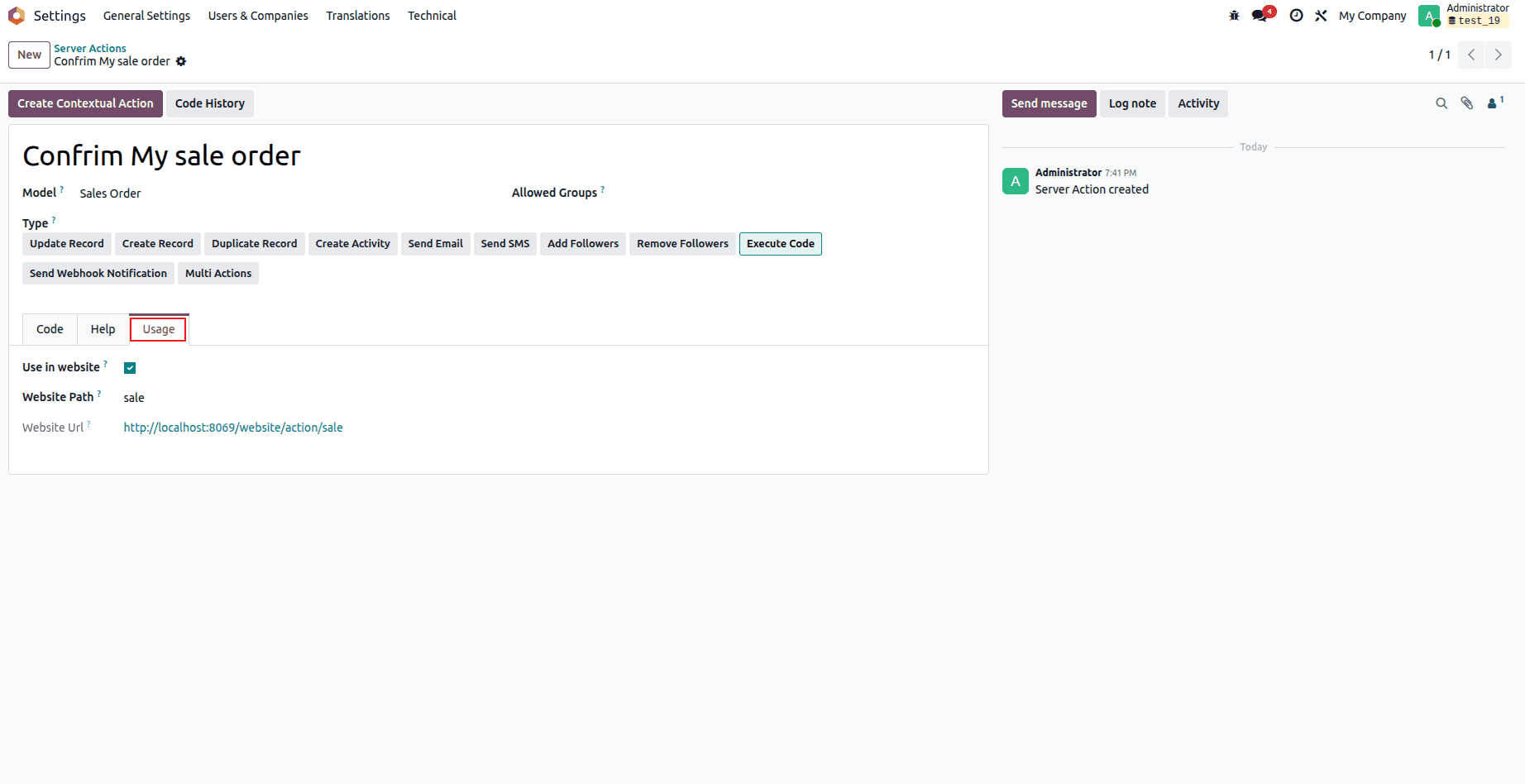
Task: Select Send Email type
Action: tap(436, 244)
